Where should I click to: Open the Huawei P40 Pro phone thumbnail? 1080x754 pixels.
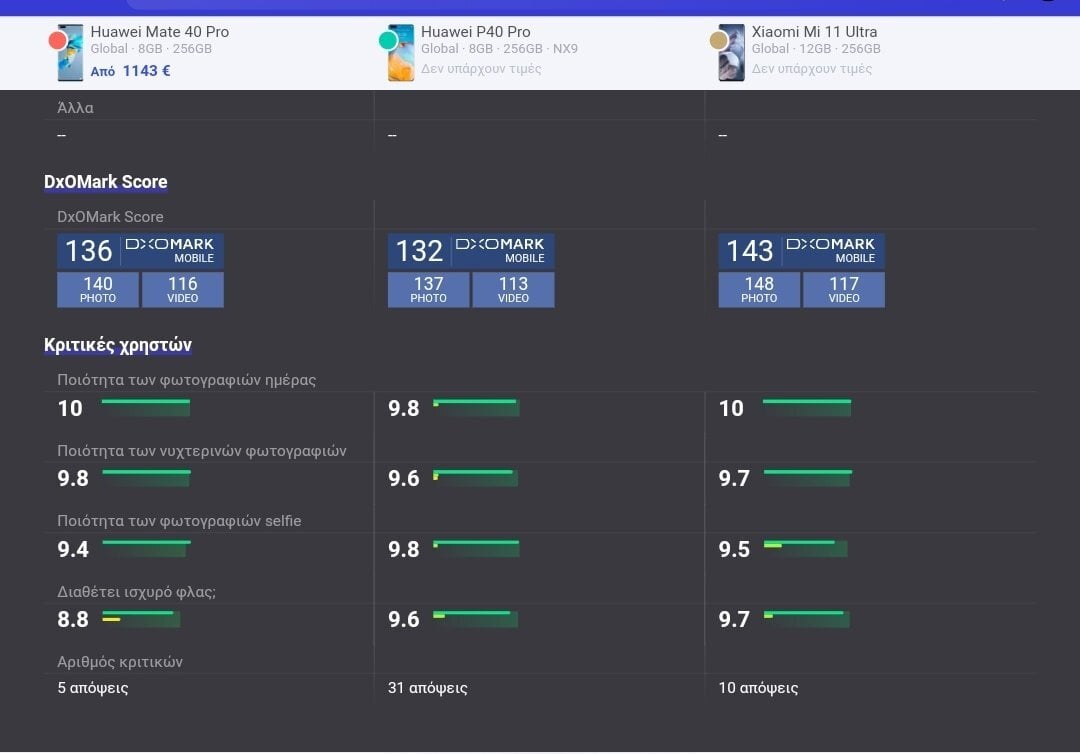[401, 52]
